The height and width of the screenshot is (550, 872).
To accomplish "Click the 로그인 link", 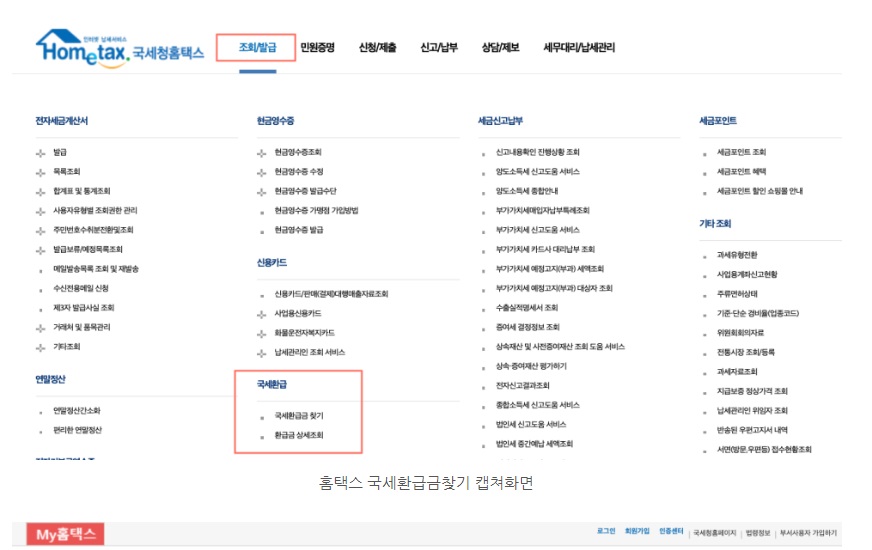I will point(606,531).
